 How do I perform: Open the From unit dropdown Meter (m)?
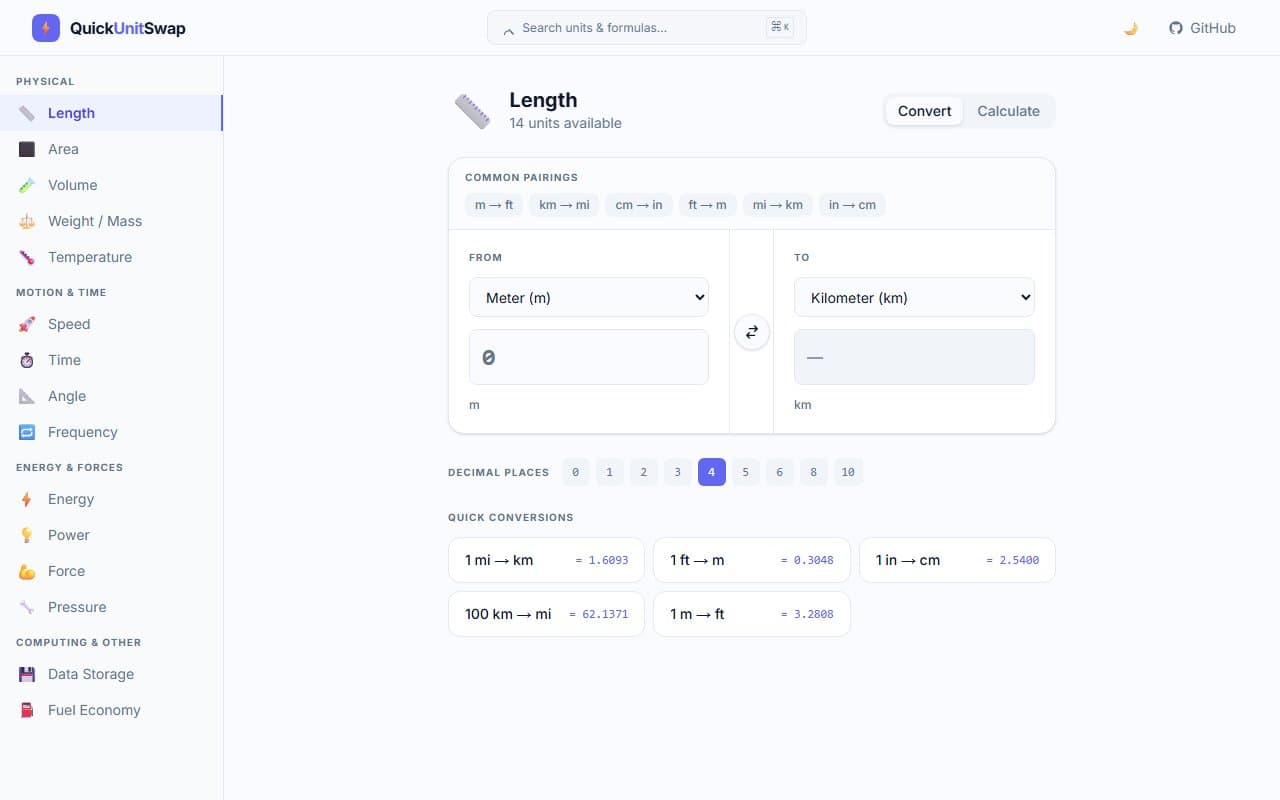tap(589, 297)
